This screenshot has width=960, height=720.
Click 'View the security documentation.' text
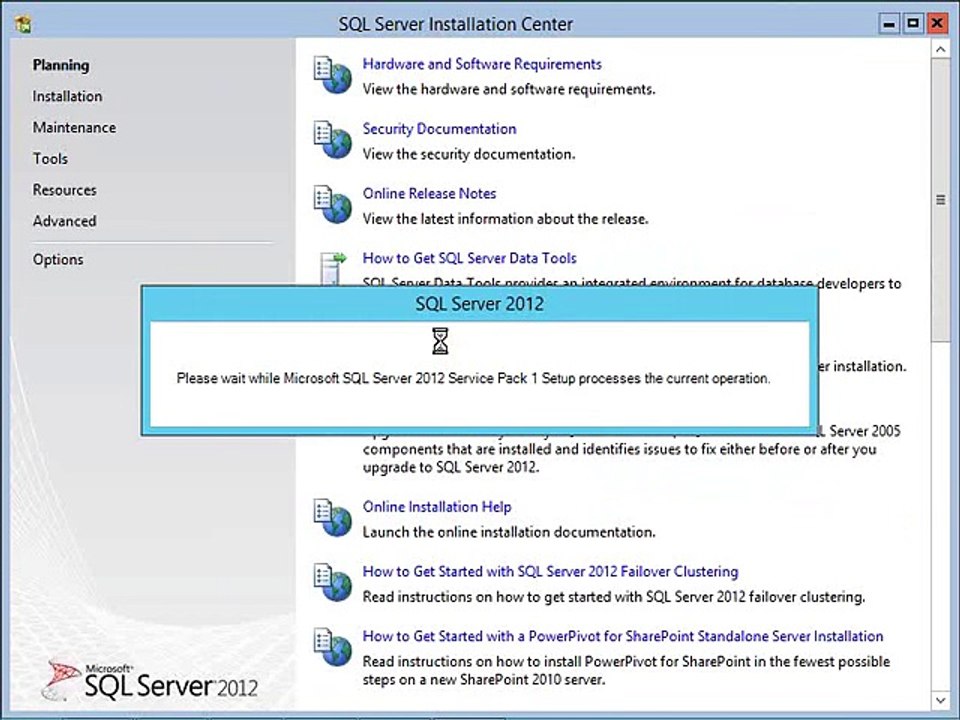pyautogui.click(x=469, y=154)
